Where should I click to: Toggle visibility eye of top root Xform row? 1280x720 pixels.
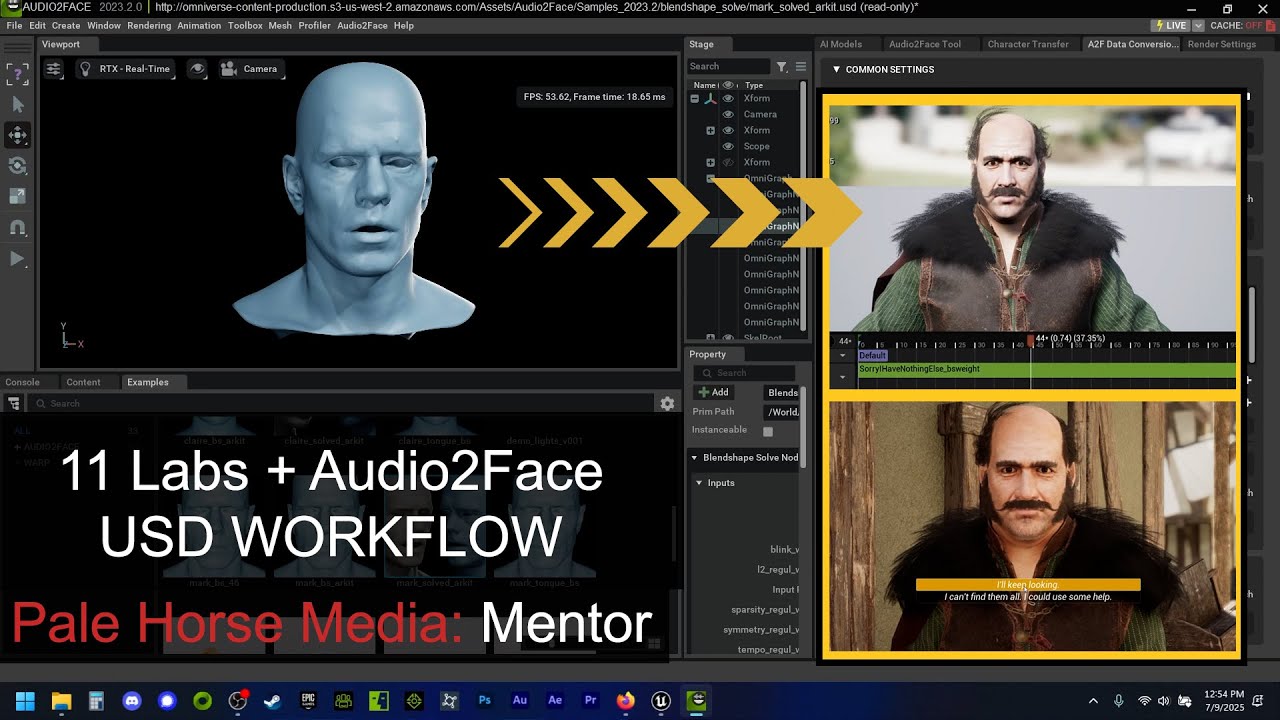click(728, 98)
